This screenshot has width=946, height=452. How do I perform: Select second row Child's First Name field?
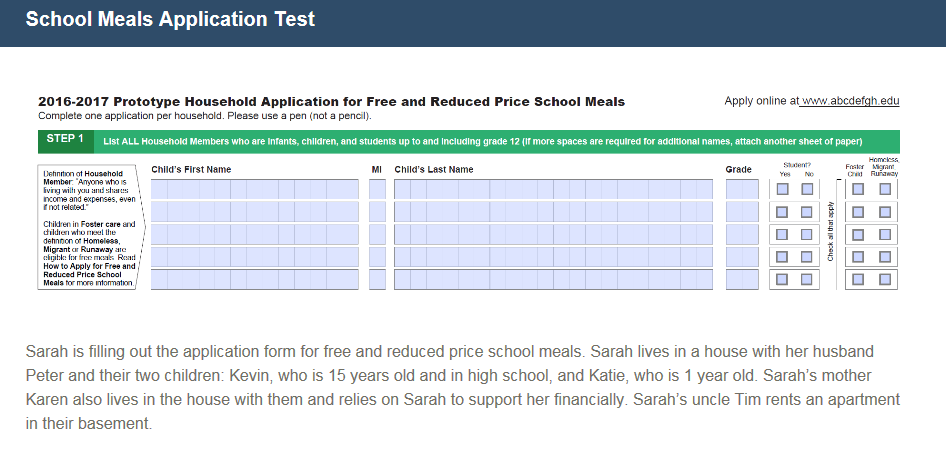(254, 212)
